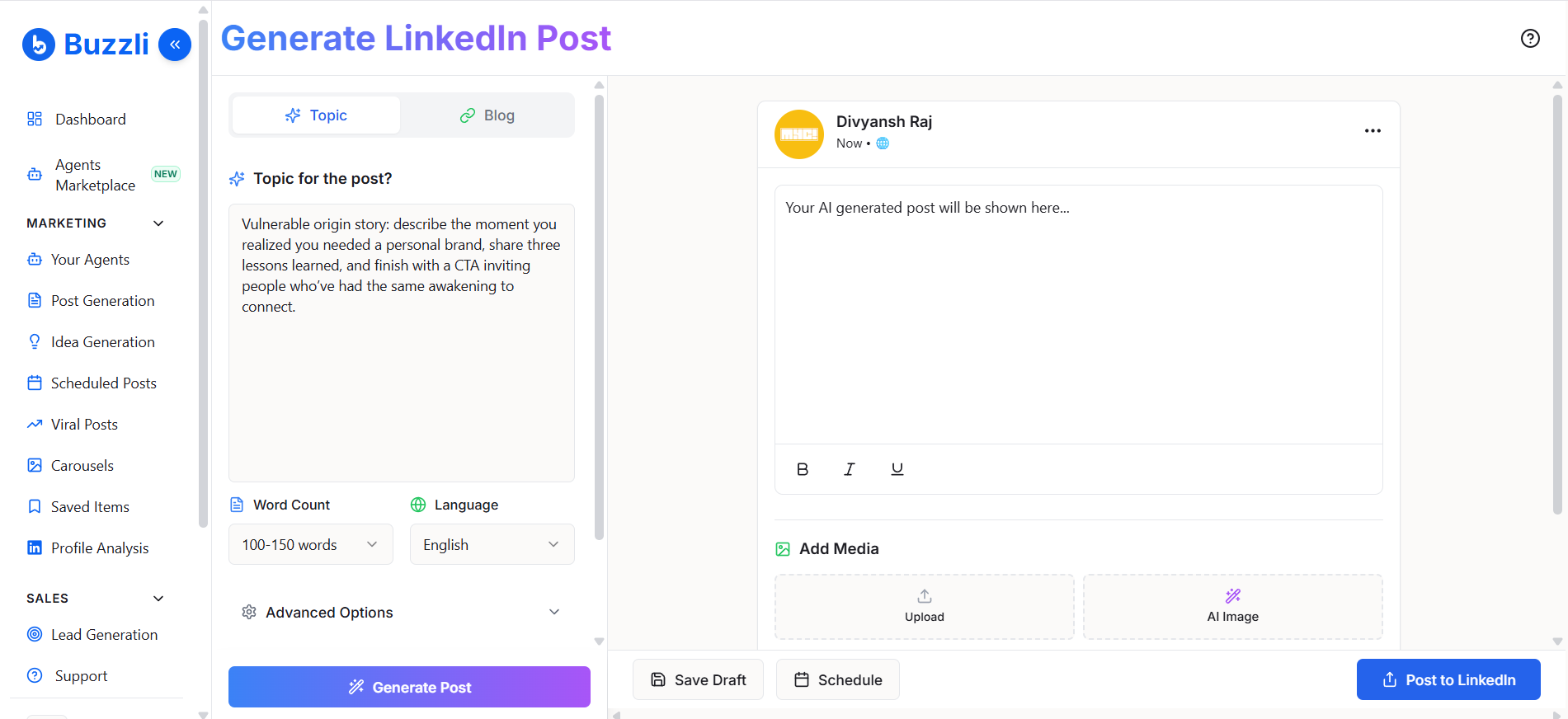1568x719 pixels.
Task: Expand the Advanced Options section
Action: click(402, 612)
